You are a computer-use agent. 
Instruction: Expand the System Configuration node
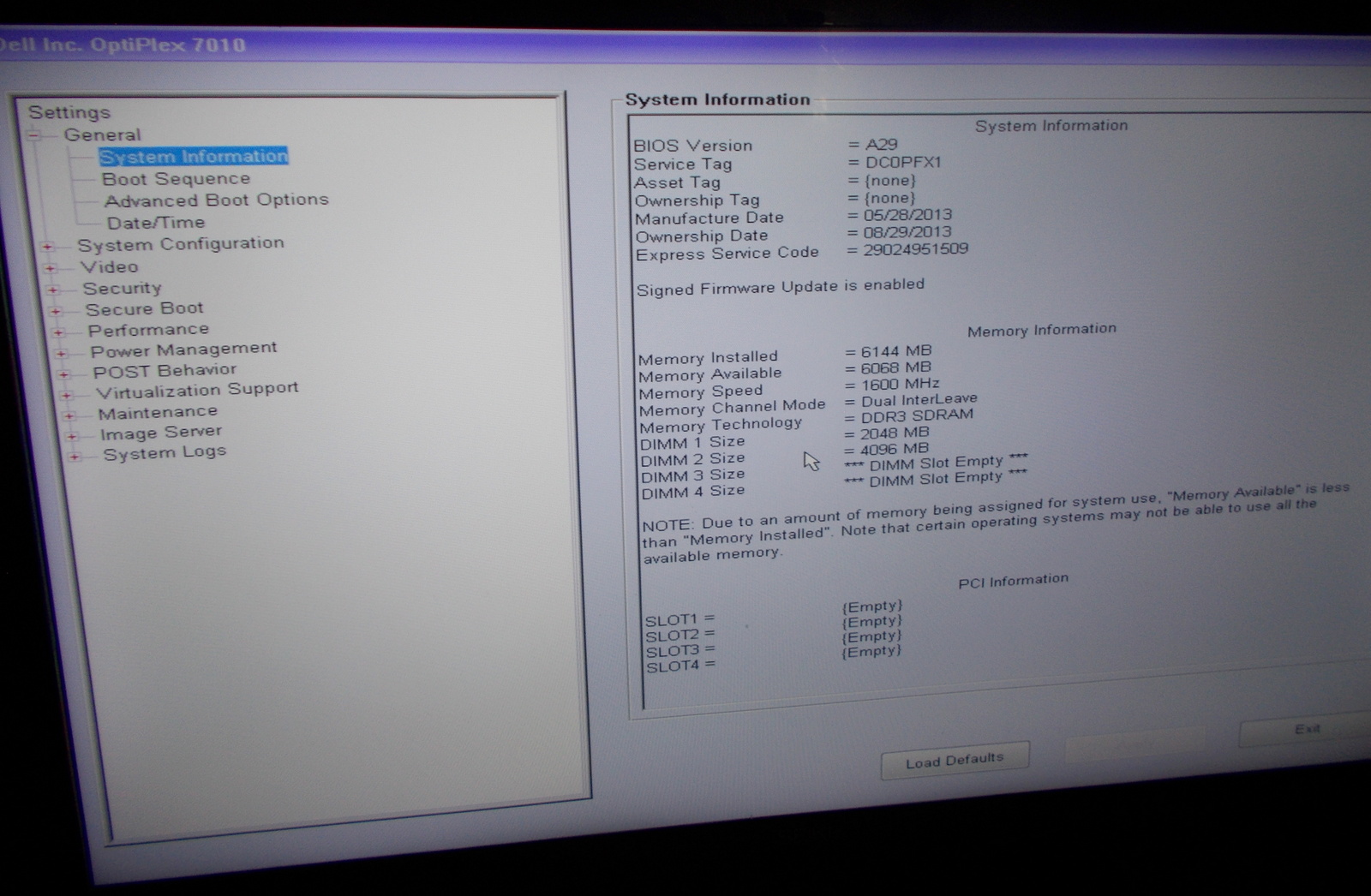(47, 247)
